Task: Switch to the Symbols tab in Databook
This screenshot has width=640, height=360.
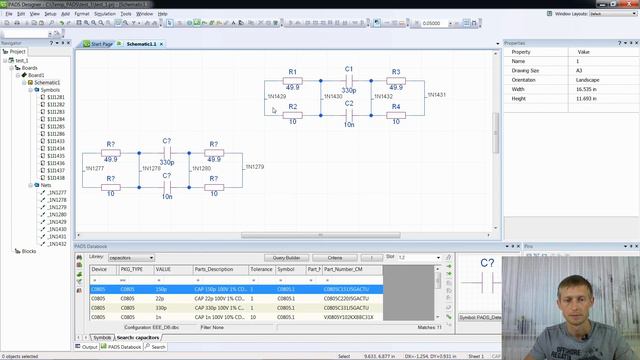Action: 102,338
